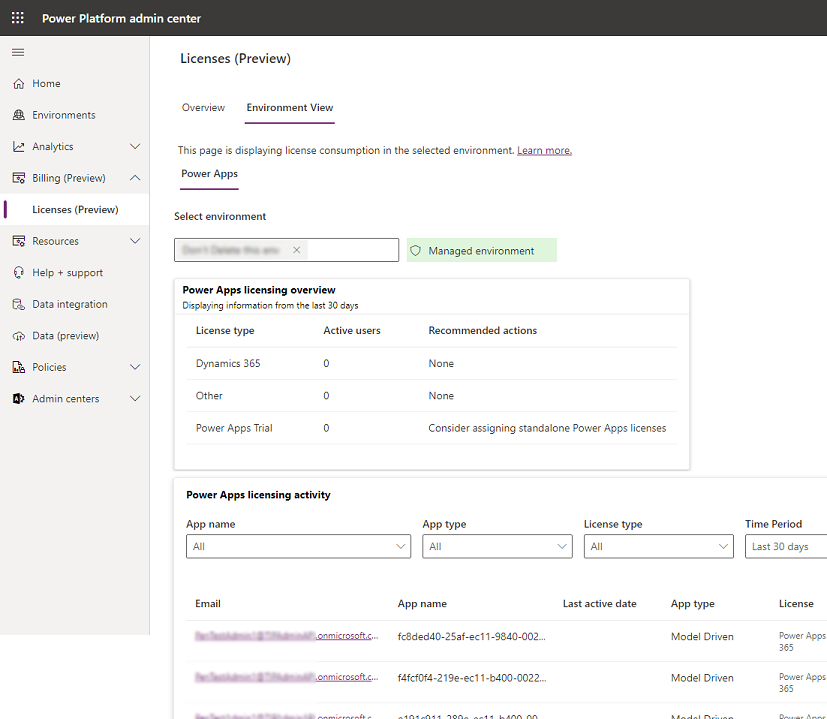This screenshot has width=827, height=719.
Task: Open the License type filter dropdown
Action: coord(659,547)
